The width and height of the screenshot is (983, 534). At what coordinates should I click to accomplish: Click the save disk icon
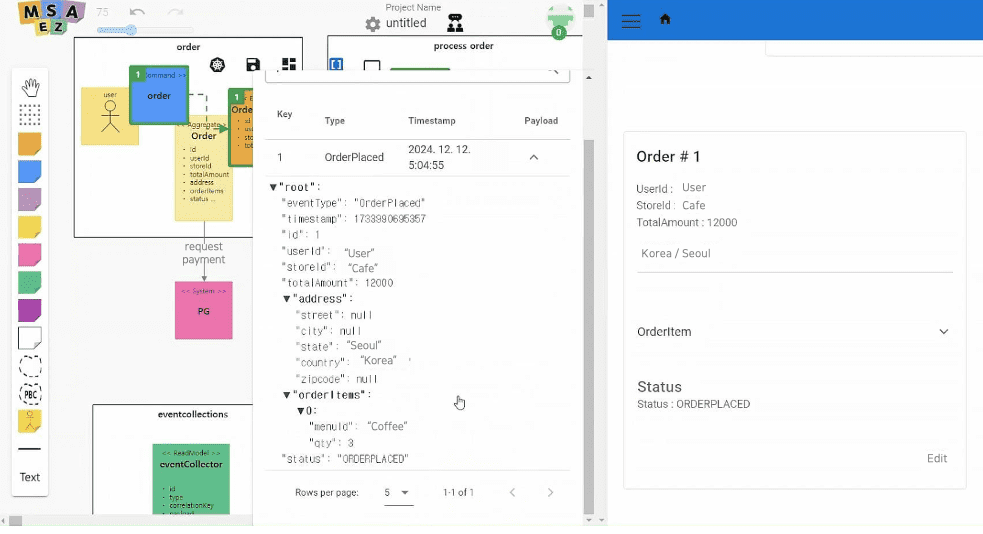253,65
